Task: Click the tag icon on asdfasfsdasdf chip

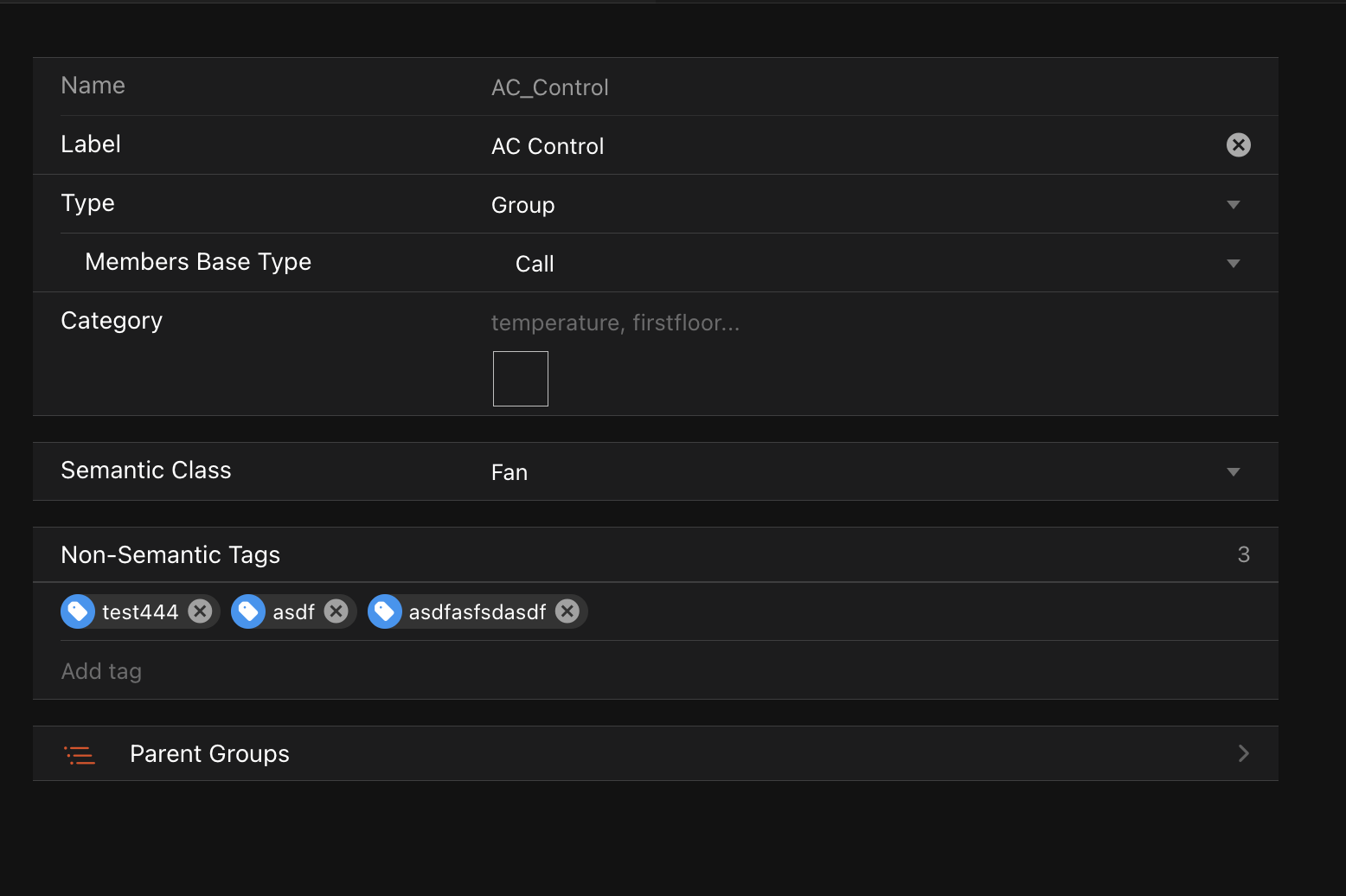Action: (x=385, y=611)
